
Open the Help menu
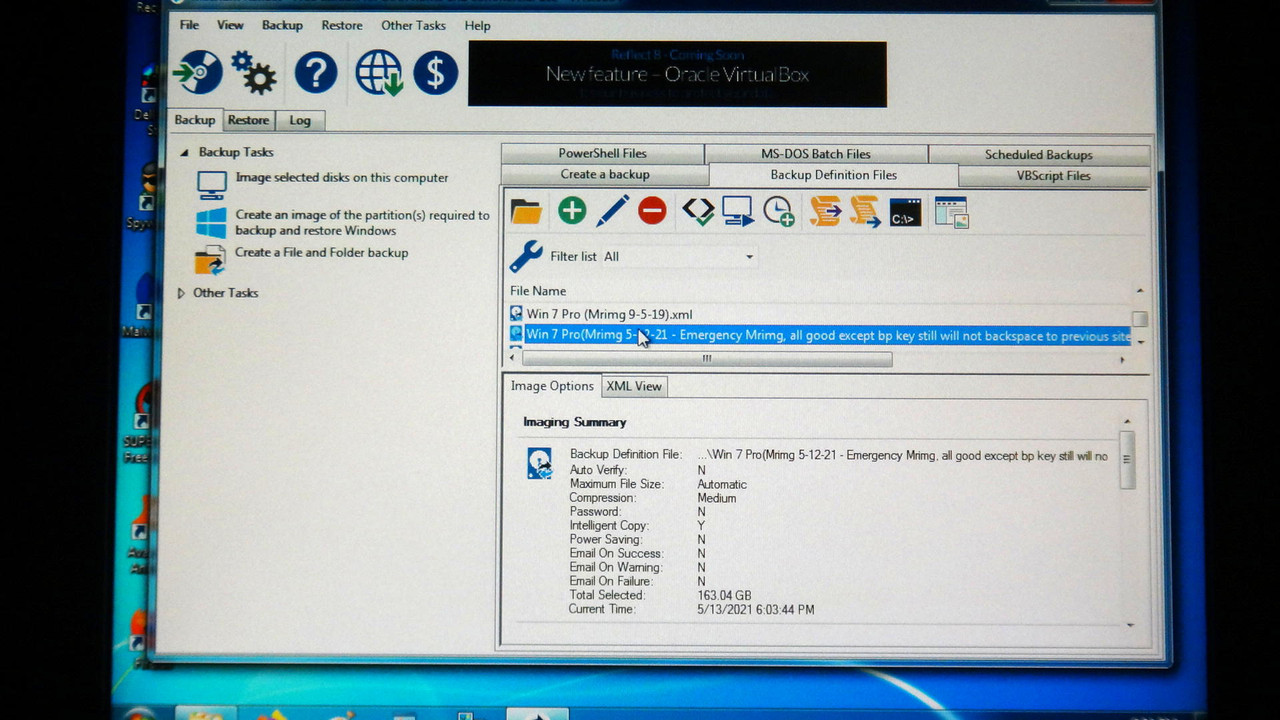[x=477, y=25]
